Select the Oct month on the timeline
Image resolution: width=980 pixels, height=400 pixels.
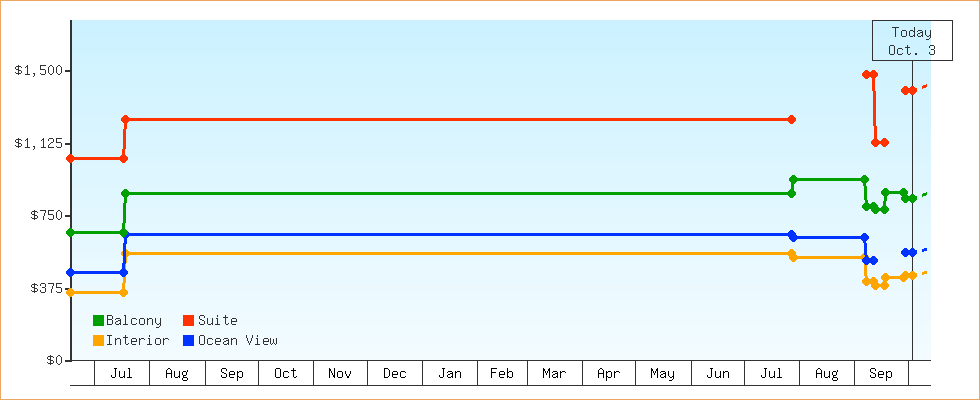point(285,374)
